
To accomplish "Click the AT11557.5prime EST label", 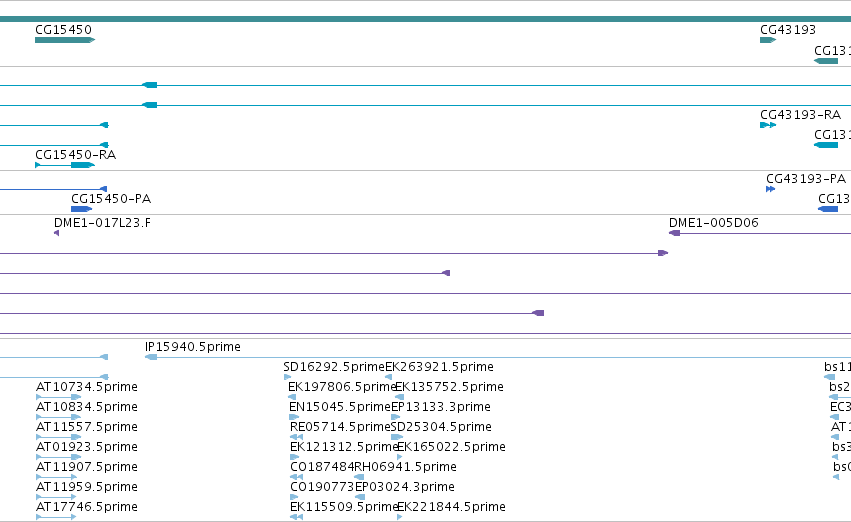I will (x=87, y=428).
